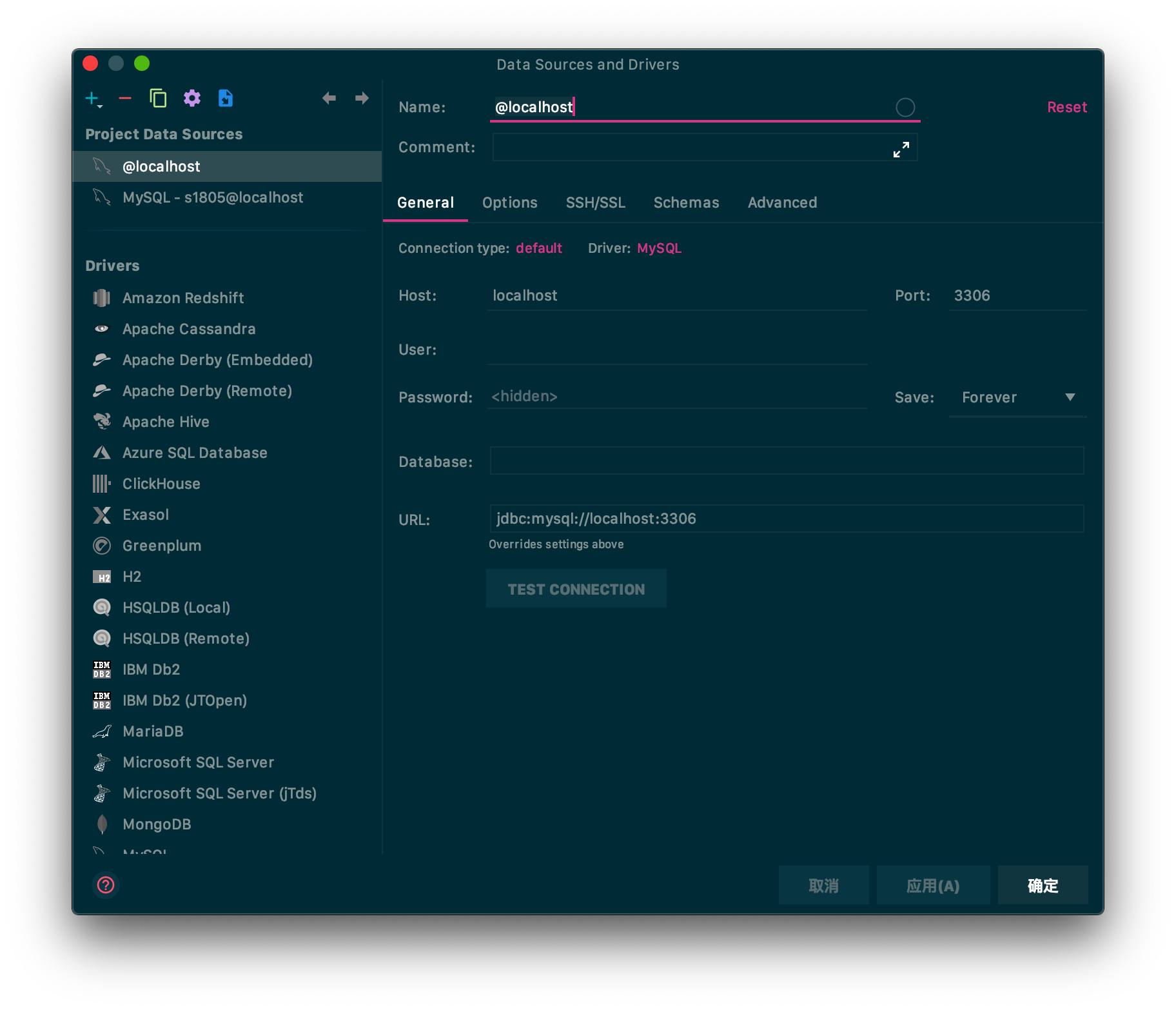Select the IBM Db2 (JTOpen) driver

(x=227, y=700)
